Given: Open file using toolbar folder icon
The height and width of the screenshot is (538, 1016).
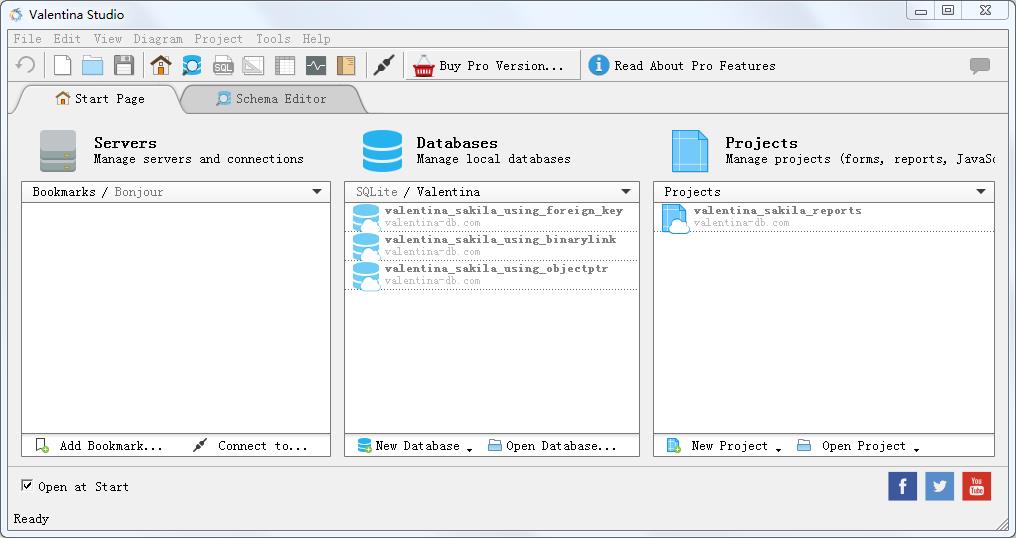Looking at the screenshot, I should coord(93,65).
